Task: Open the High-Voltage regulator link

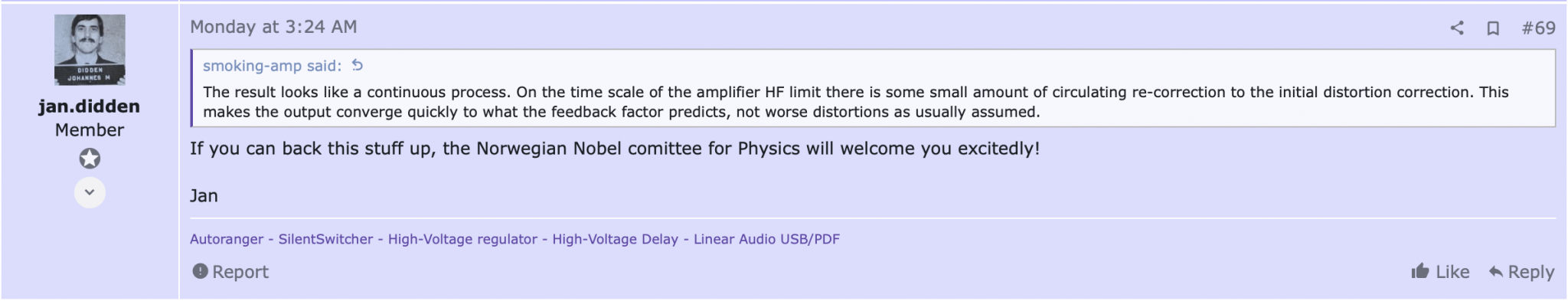Action: tap(462, 239)
